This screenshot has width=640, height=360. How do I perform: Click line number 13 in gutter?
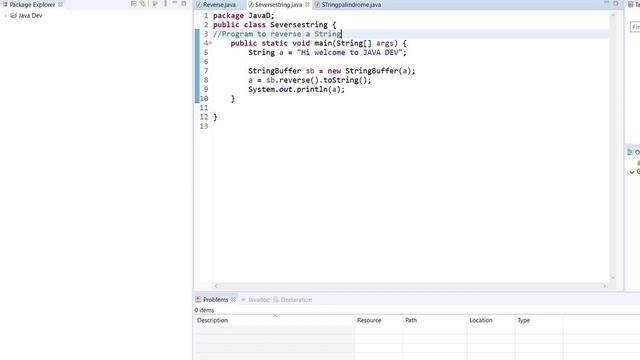pos(204,126)
